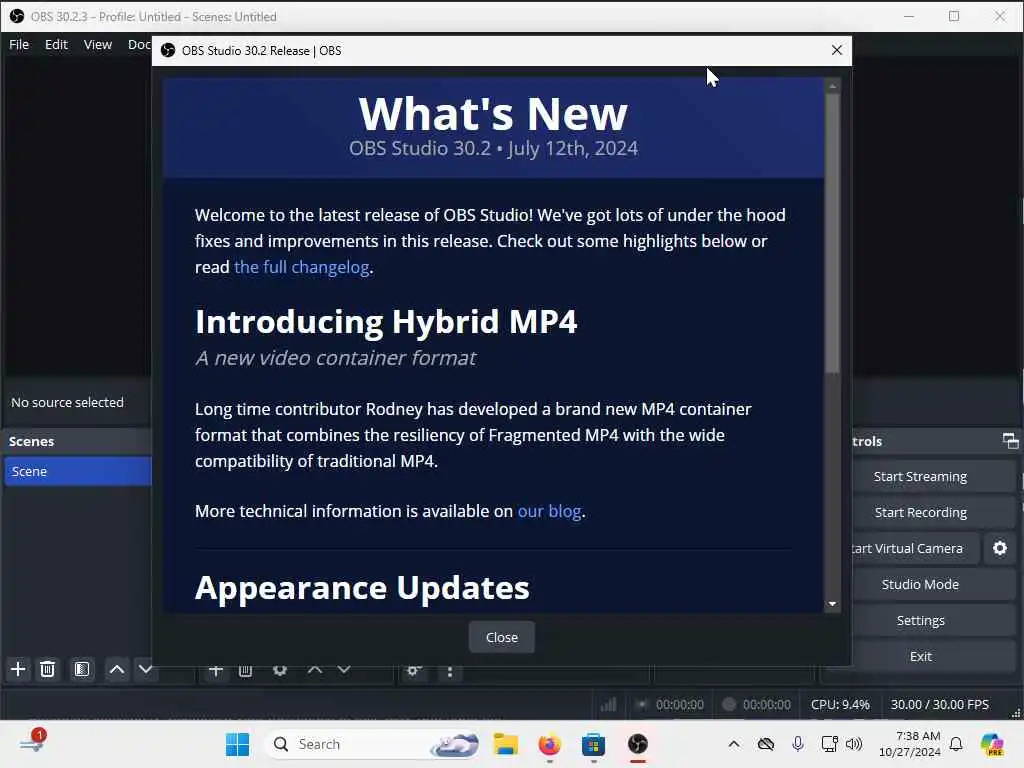Viewport: 1024px width, 768px height.
Task: Open advanced audio properties gear in mixer
Action: tap(414, 671)
